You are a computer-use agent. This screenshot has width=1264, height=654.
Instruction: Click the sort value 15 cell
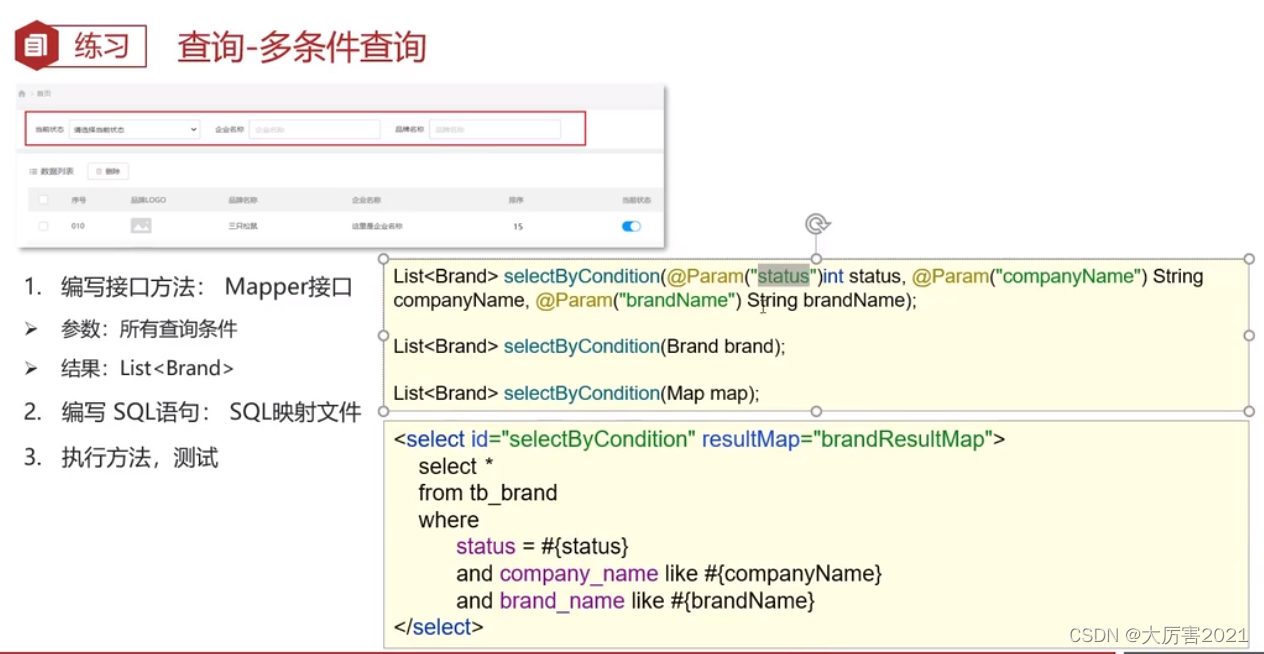518,226
